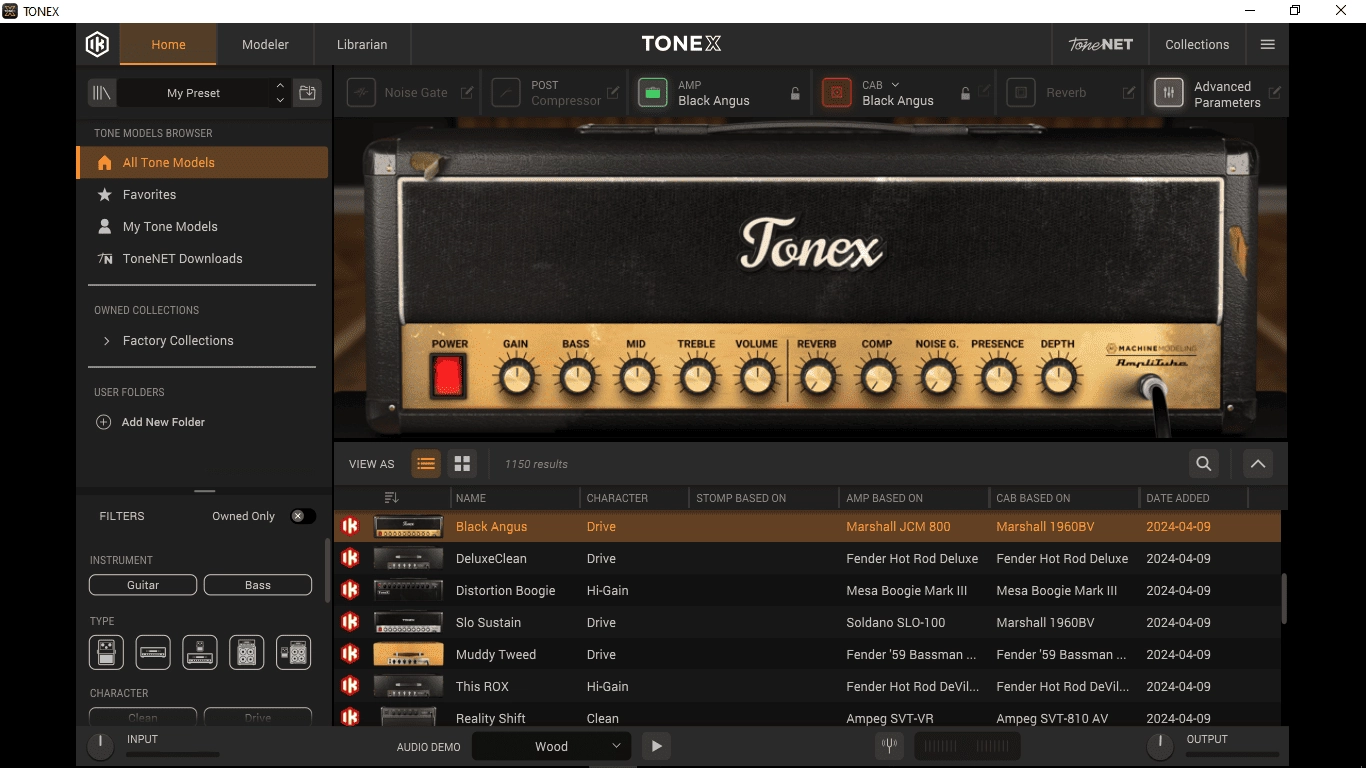Click the TREBLE knob
Screen dimensions: 1366x768
point(696,378)
